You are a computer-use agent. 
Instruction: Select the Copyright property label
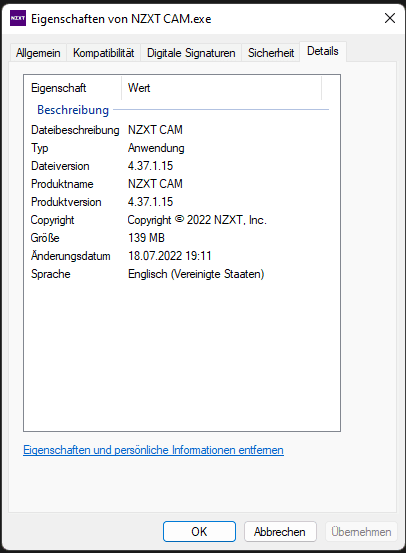click(x=53, y=220)
